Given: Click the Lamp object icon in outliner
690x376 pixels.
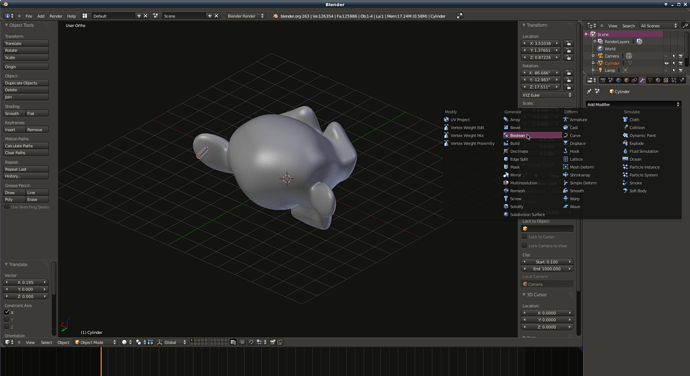Looking at the screenshot, I should click(600, 70).
